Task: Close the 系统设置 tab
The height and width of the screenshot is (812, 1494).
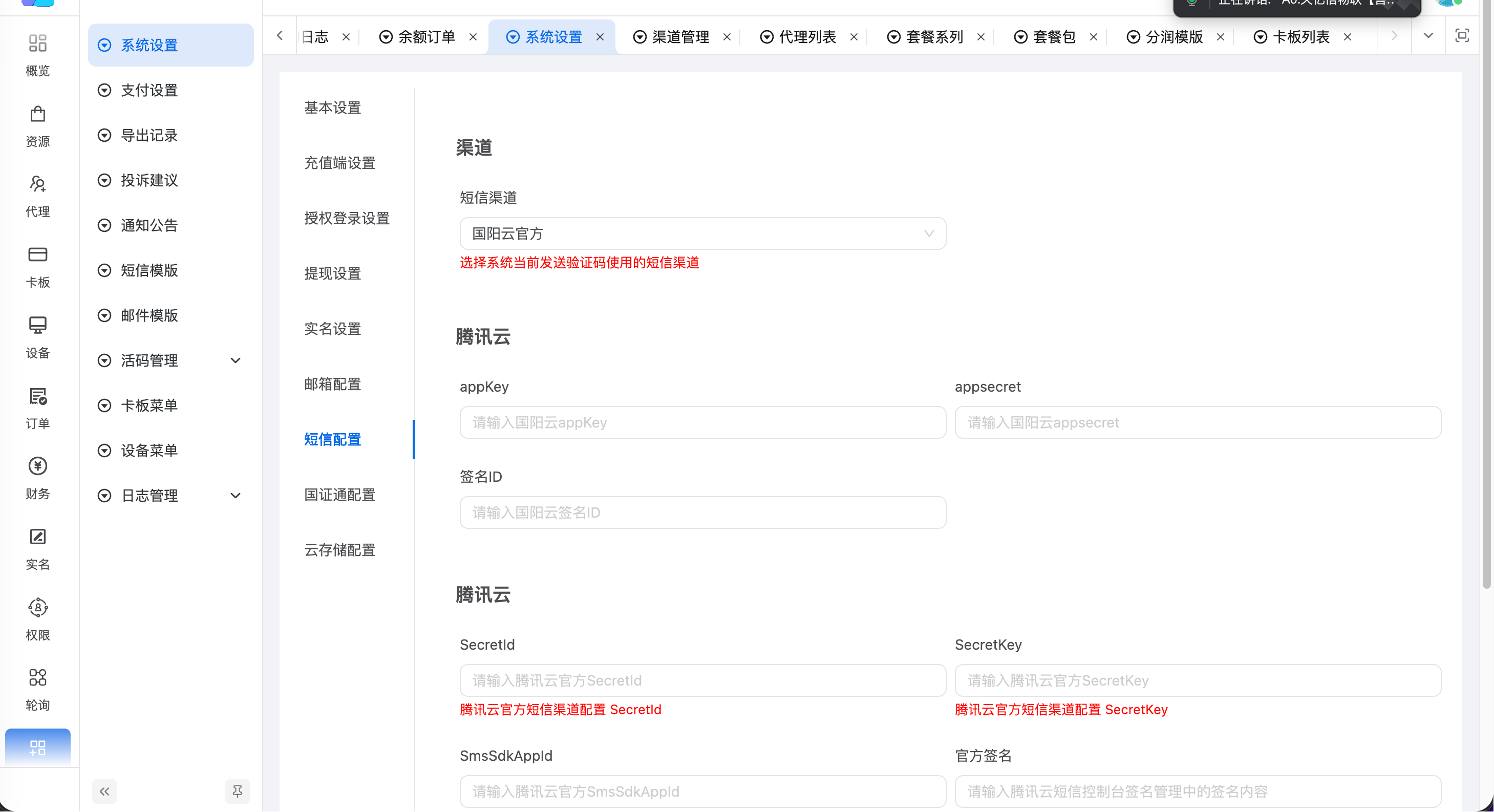Action: point(600,37)
